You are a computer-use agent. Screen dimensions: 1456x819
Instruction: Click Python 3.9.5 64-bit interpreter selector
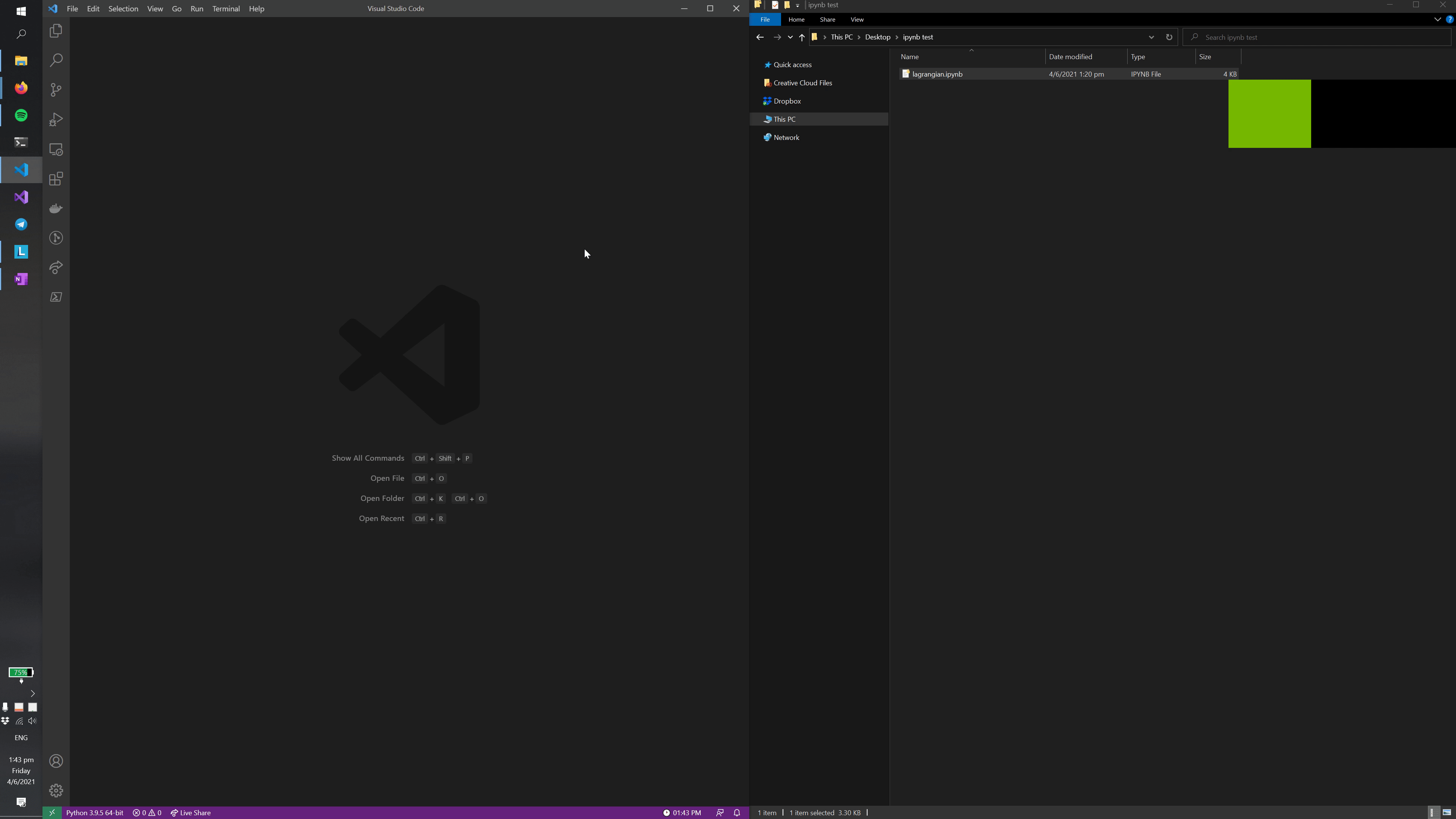94,813
